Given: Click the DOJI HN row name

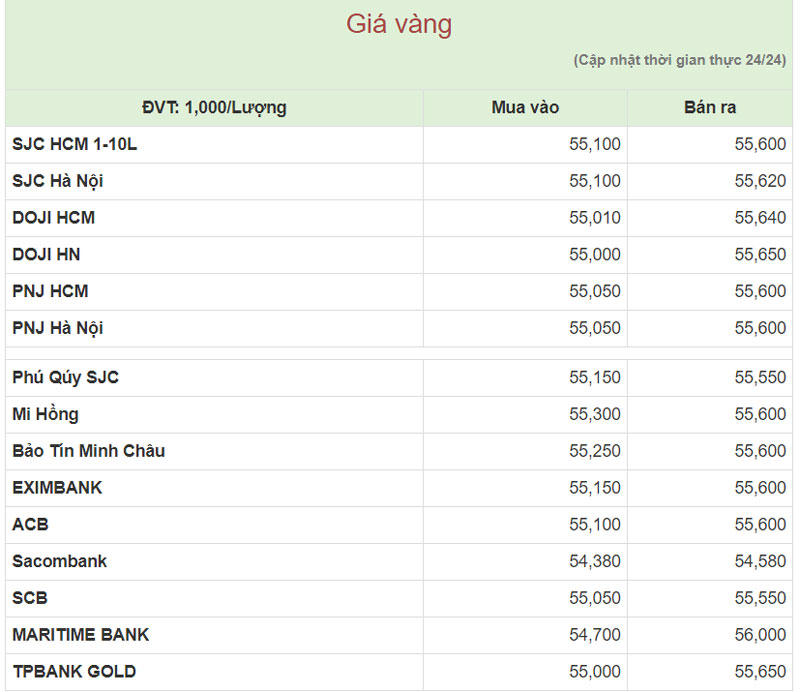Looking at the screenshot, I should pyautogui.click(x=46, y=255).
